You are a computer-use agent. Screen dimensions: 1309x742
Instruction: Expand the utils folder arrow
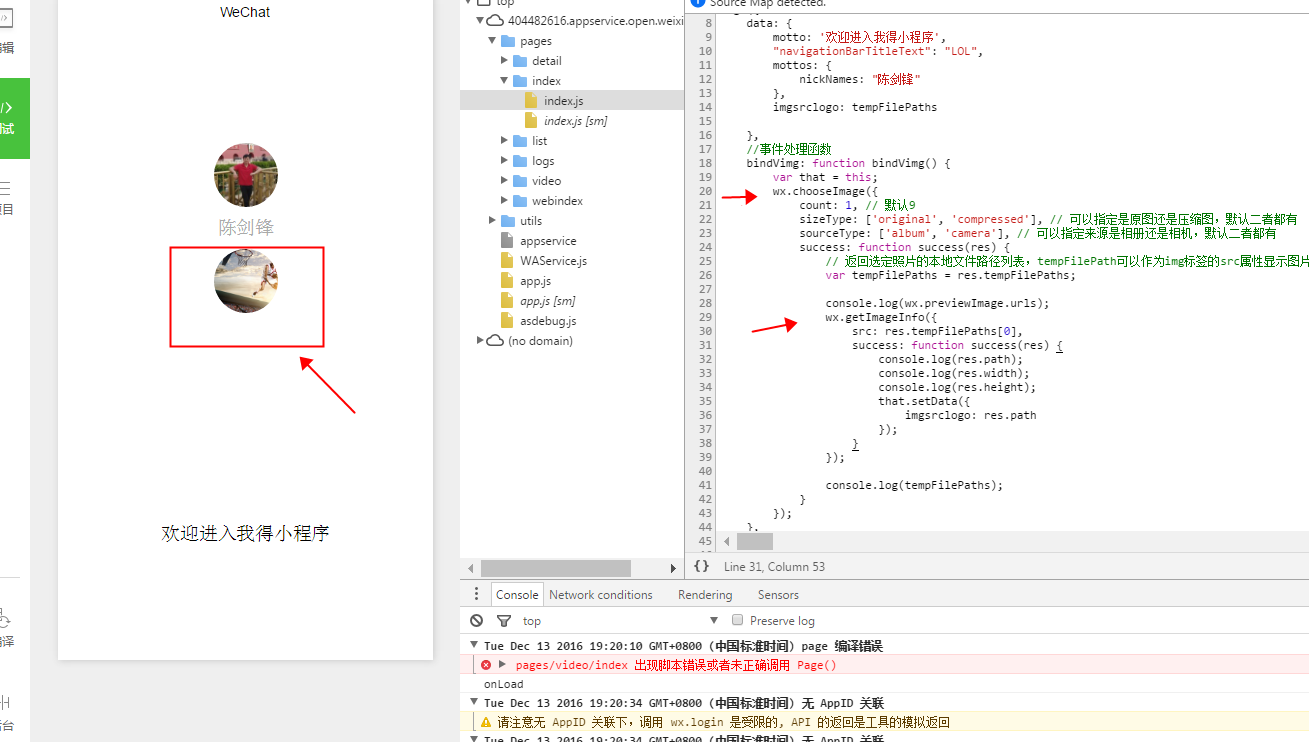click(x=492, y=221)
